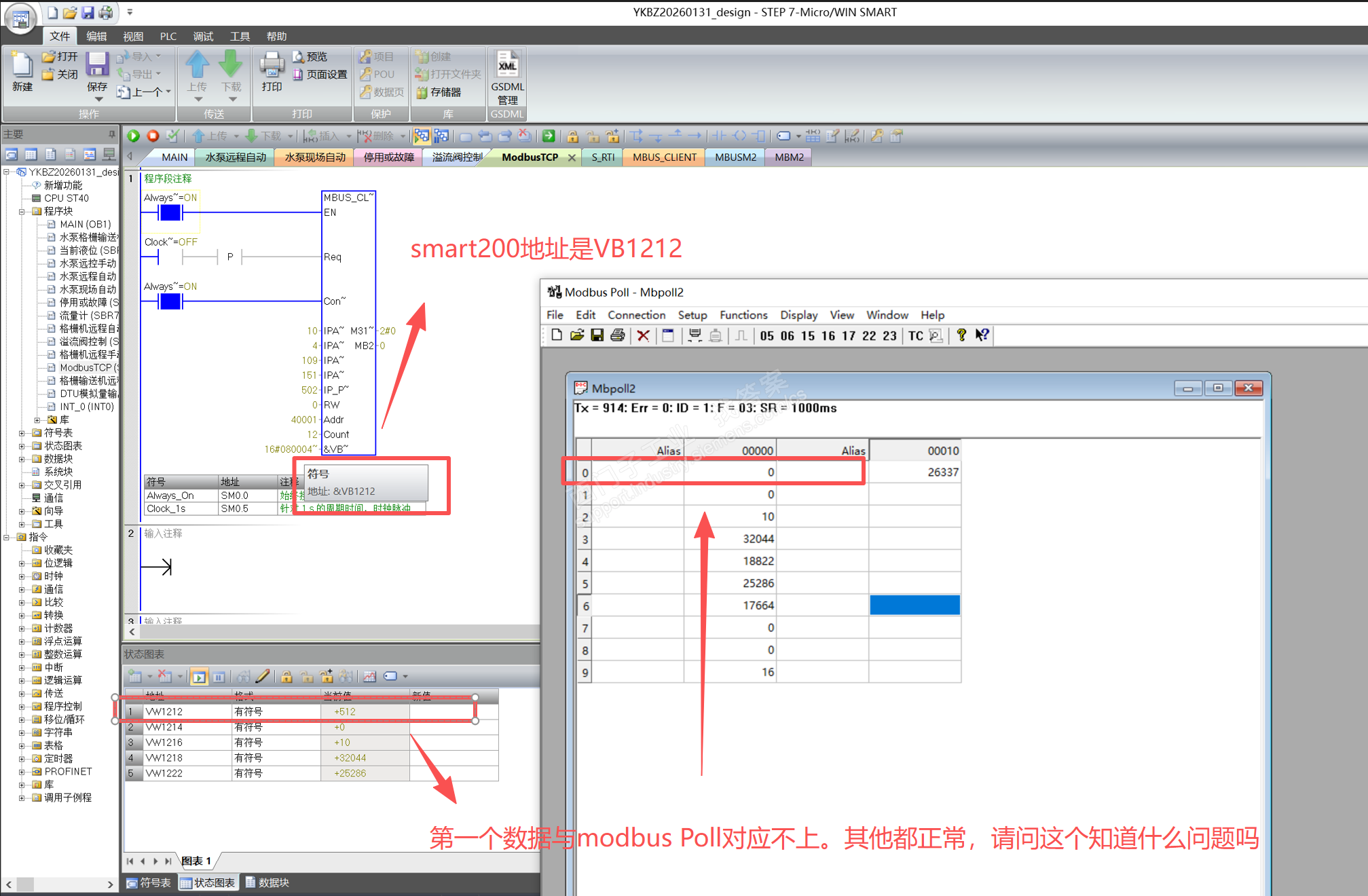The image size is (1368, 896).
Task: Toggle chart status play button
Action: [x=199, y=676]
